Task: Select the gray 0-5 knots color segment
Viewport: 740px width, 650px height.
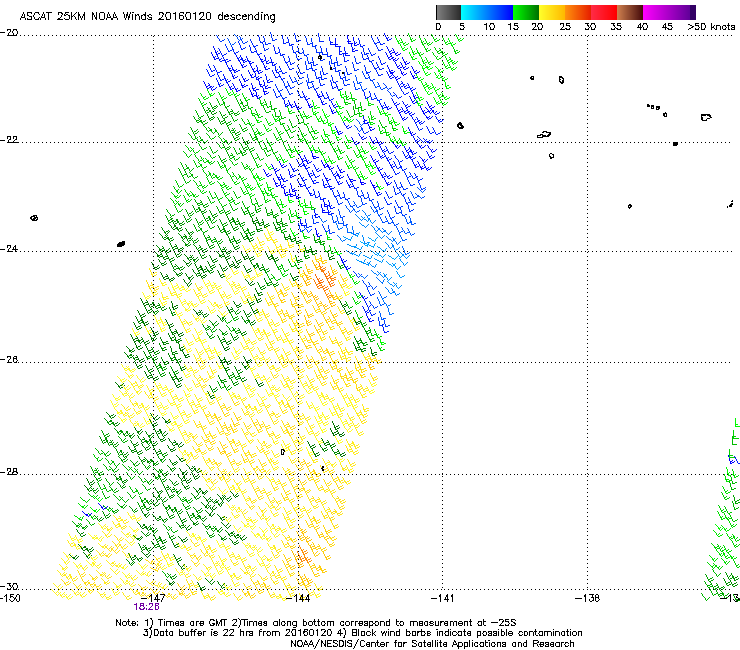Action: pyautogui.click(x=448, y=12)
